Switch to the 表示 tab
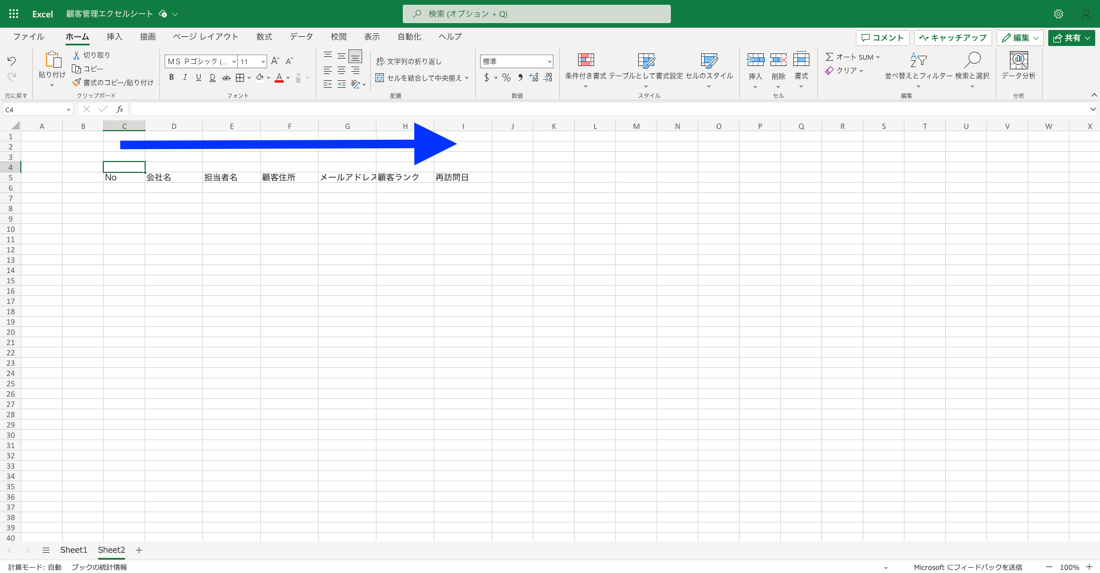1100x573 pixels. click(x=372, y=36)
